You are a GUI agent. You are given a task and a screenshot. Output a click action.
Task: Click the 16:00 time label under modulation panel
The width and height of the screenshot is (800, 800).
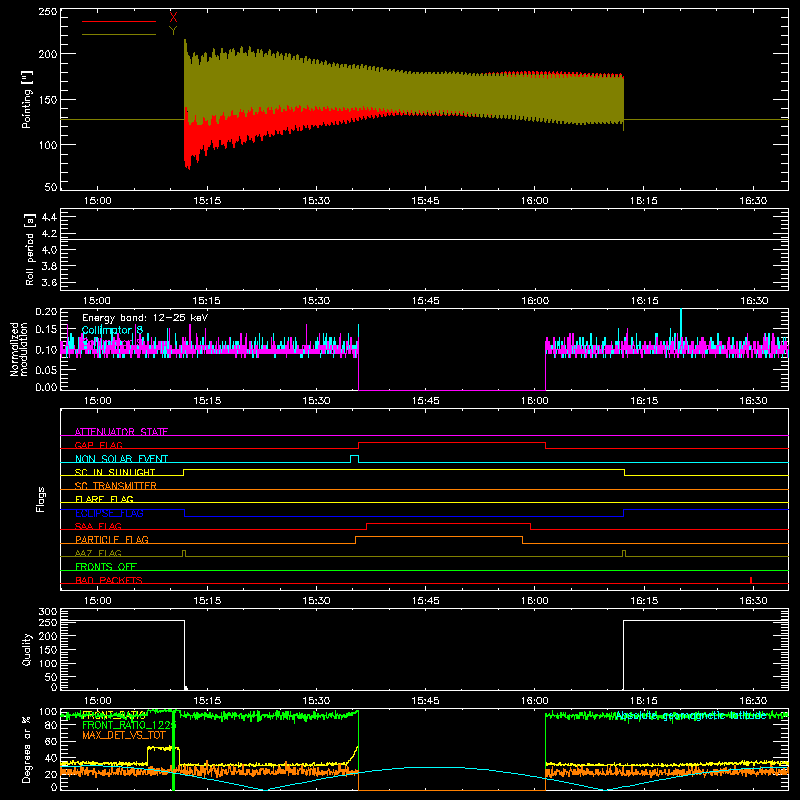pos(535,401)
